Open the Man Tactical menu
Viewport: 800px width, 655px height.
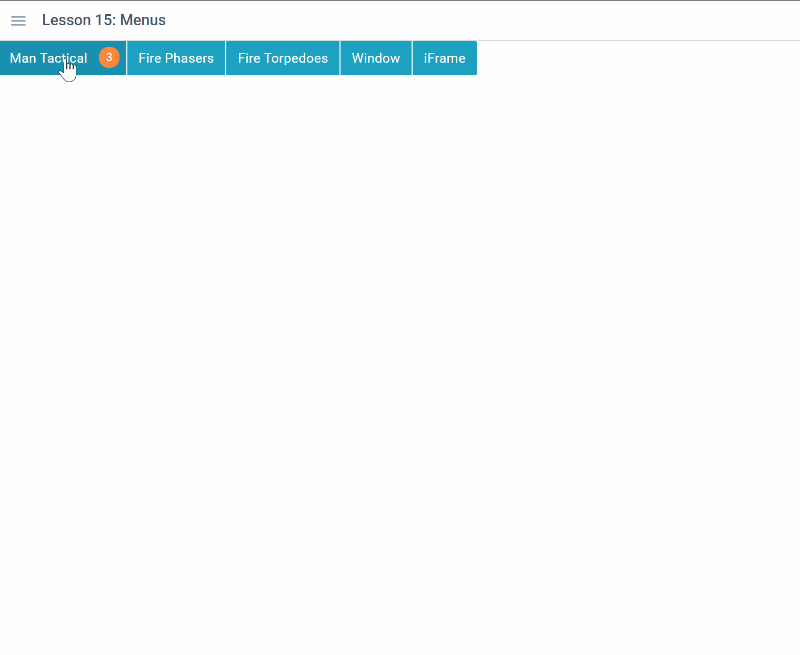(63, 58)
